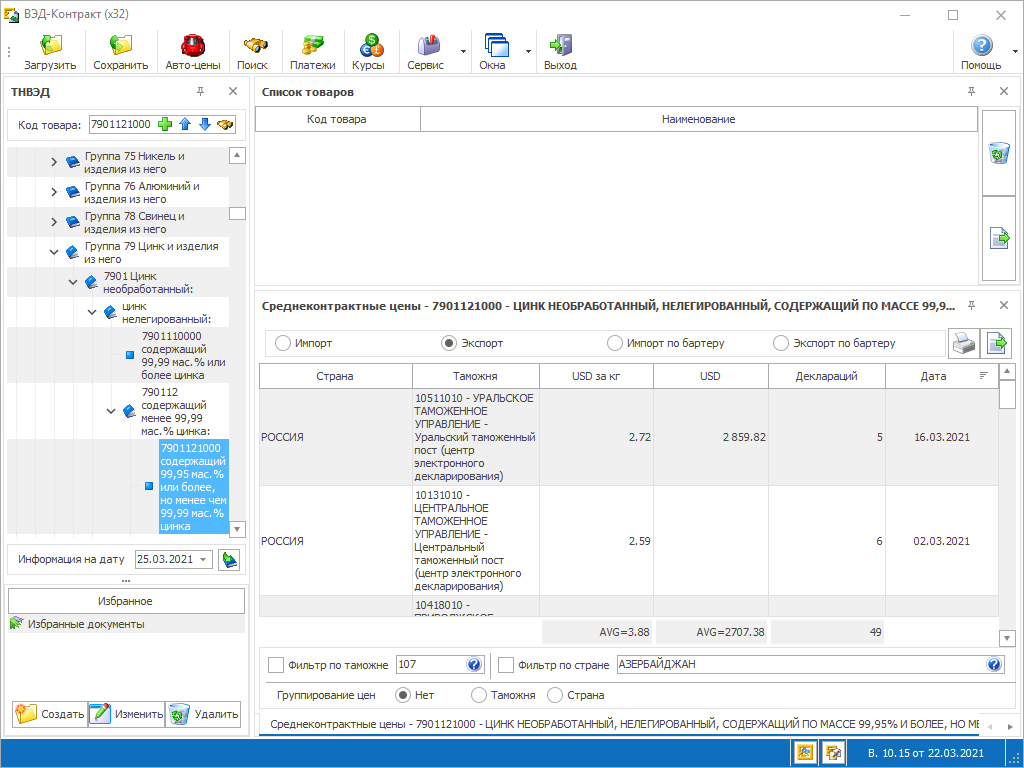The width and height of the screenshot is (1024, 768).
Task: Click the Наименование column header
Action: tap(699, 120)
